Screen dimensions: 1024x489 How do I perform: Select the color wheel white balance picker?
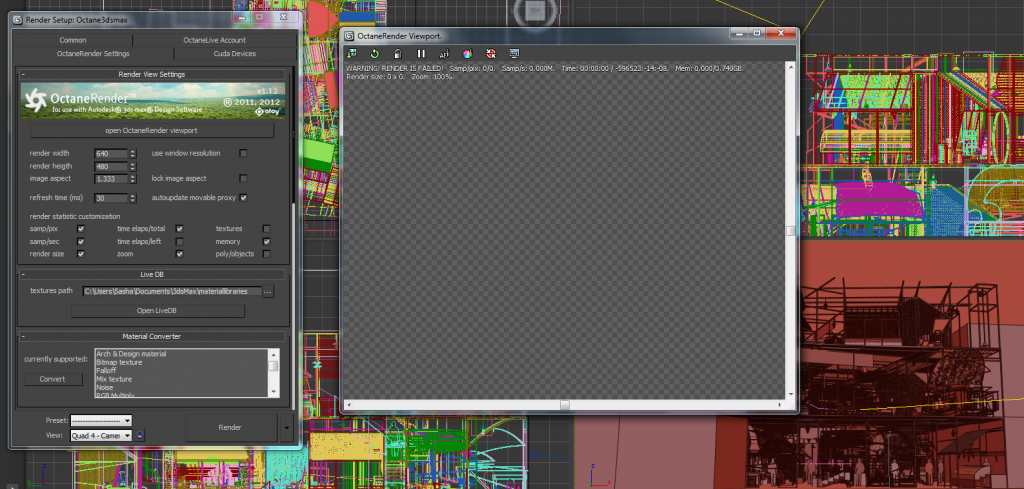[468, 54]
